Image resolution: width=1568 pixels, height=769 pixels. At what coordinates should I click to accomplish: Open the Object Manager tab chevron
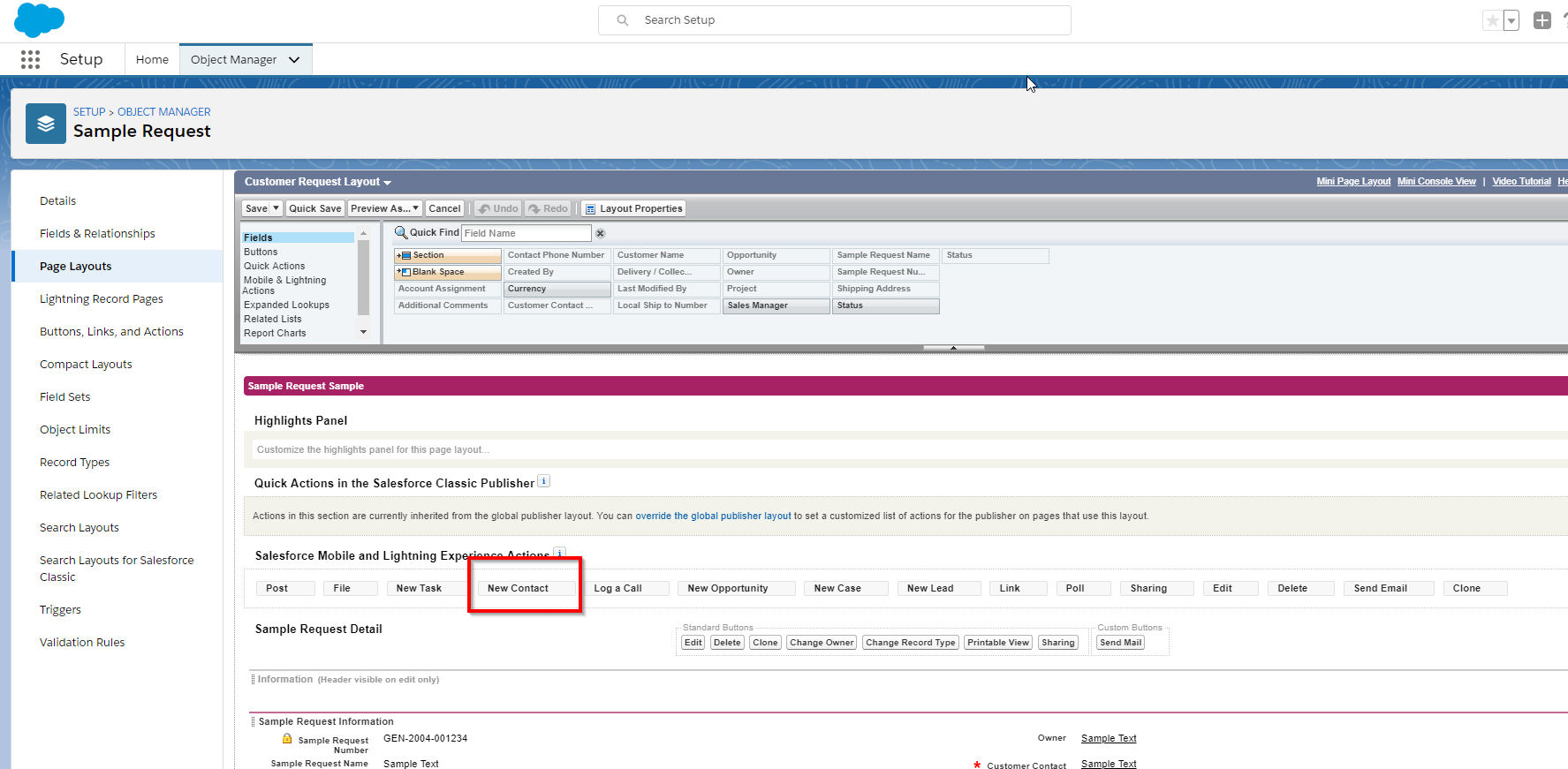[x=294, y=60]
